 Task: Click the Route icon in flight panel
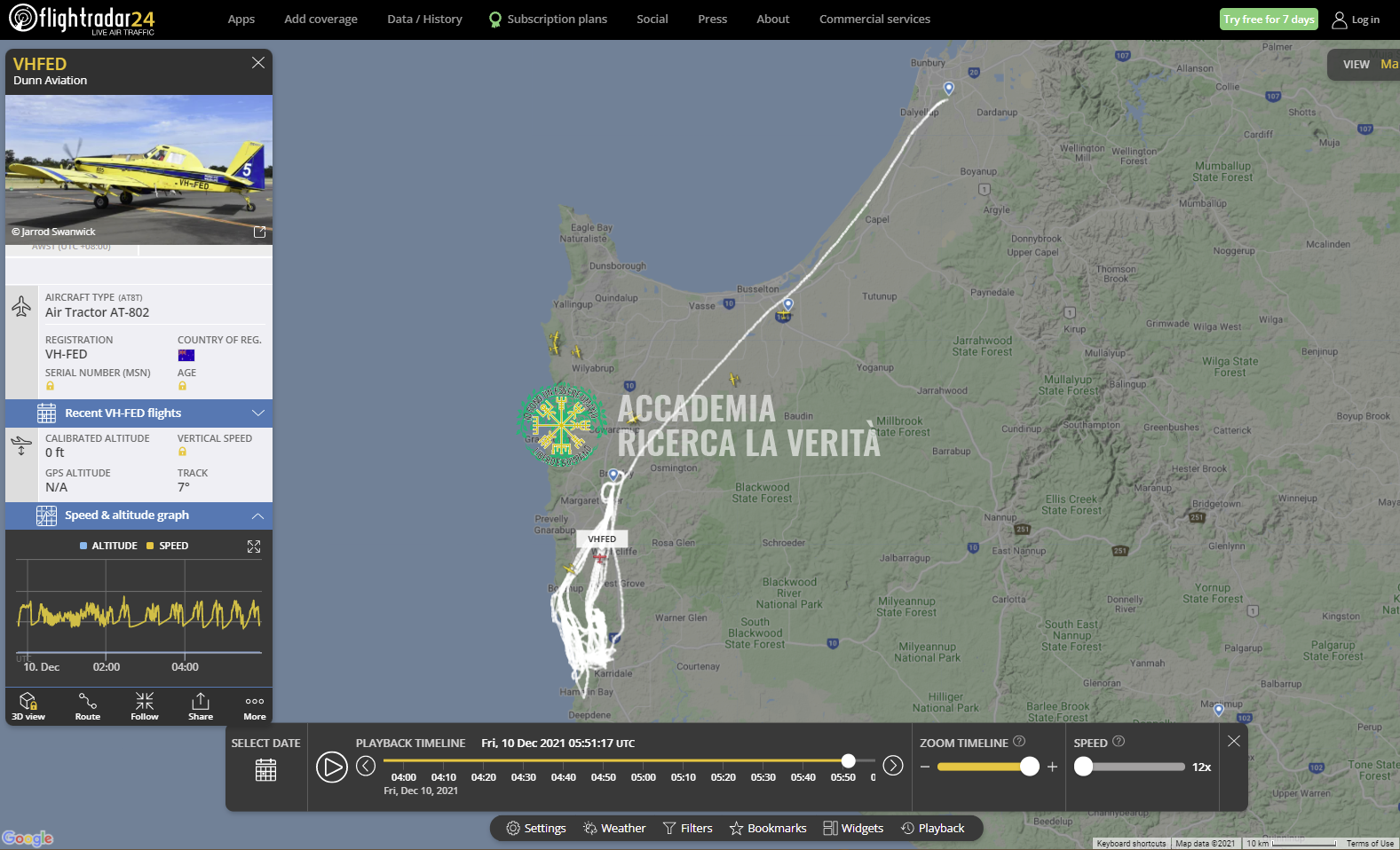click(88, 706)
